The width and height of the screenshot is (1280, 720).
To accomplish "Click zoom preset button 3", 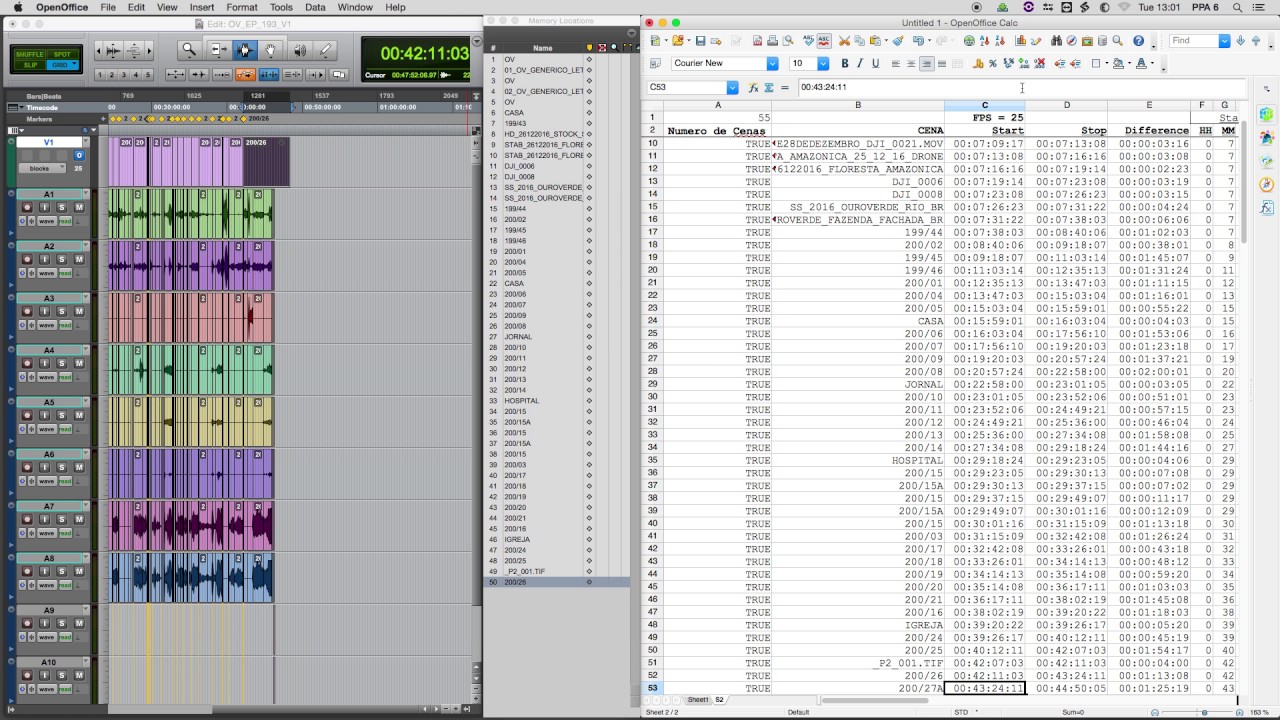I will coord(124,75).
